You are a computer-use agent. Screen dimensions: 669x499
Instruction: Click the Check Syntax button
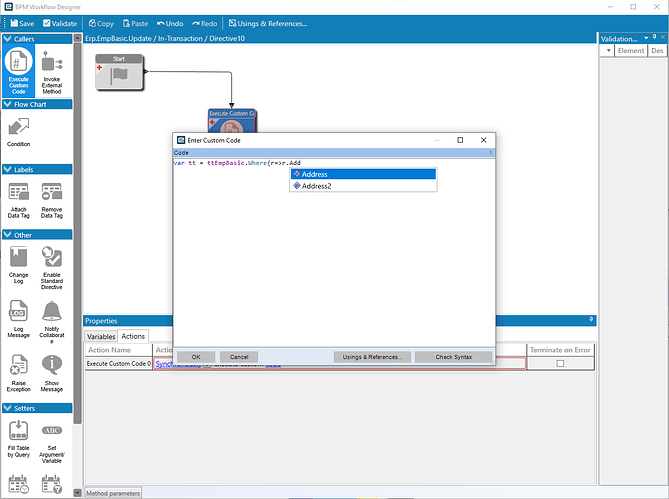[x=454, y=357]
